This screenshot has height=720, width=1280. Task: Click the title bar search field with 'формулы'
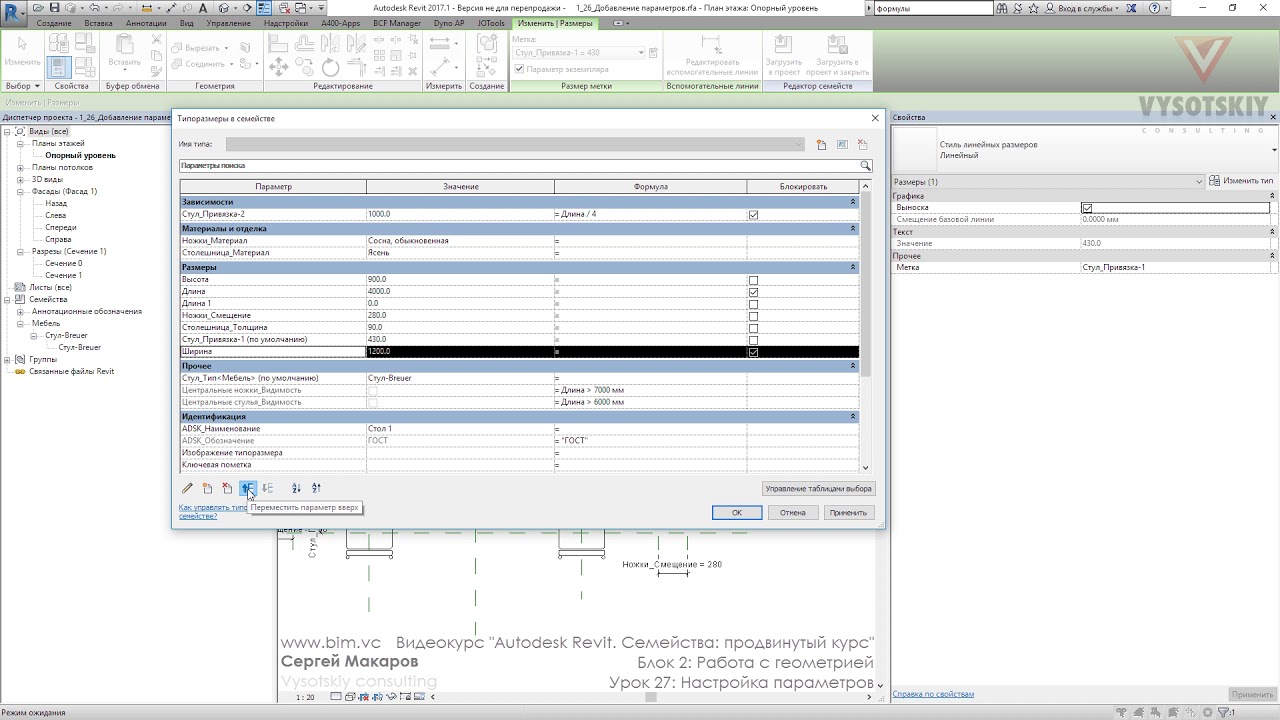tap(933, 8)
